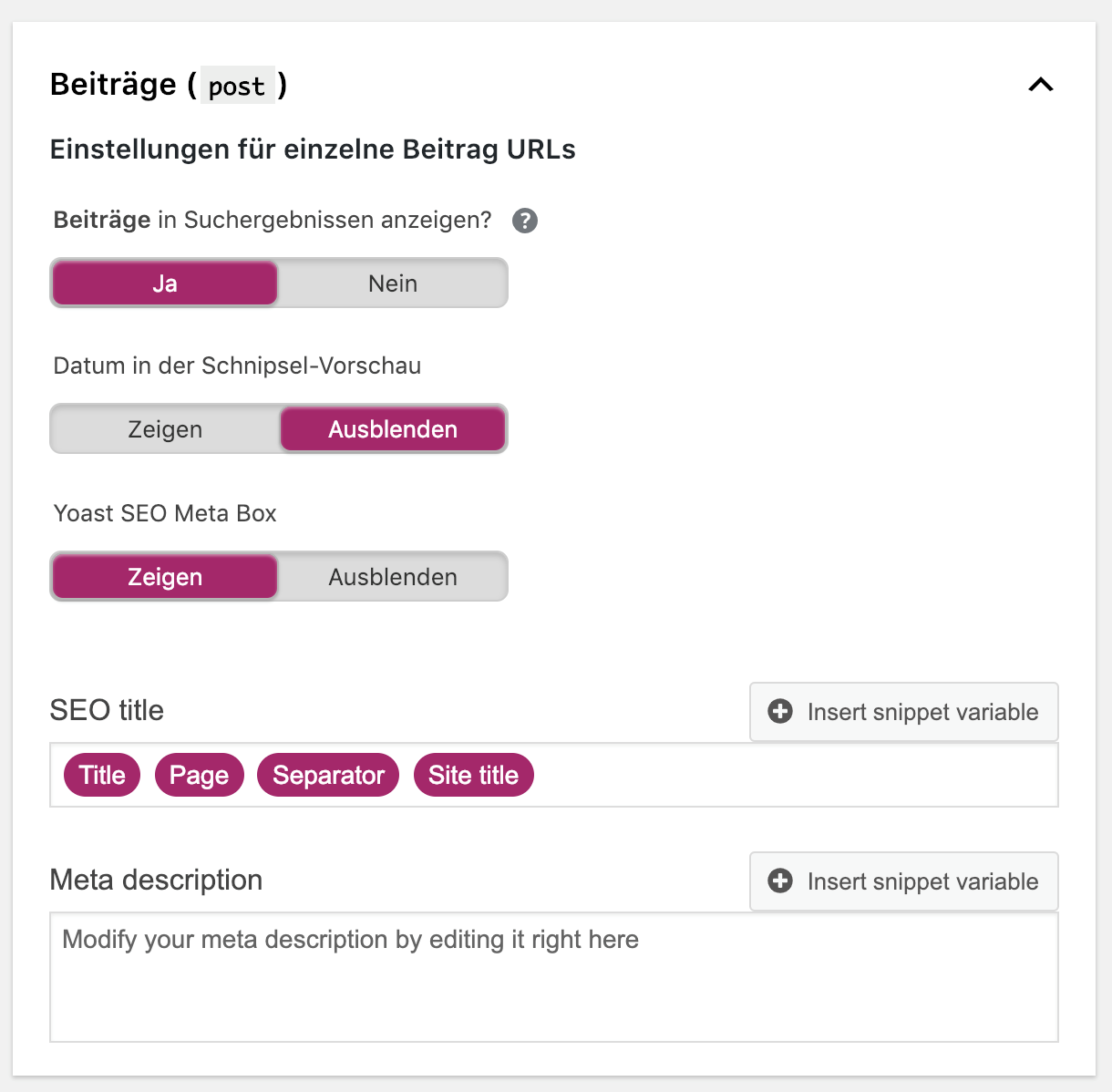Select the Title snippet variable tag
The image size is (1112, 1092).
coord(102,775)
